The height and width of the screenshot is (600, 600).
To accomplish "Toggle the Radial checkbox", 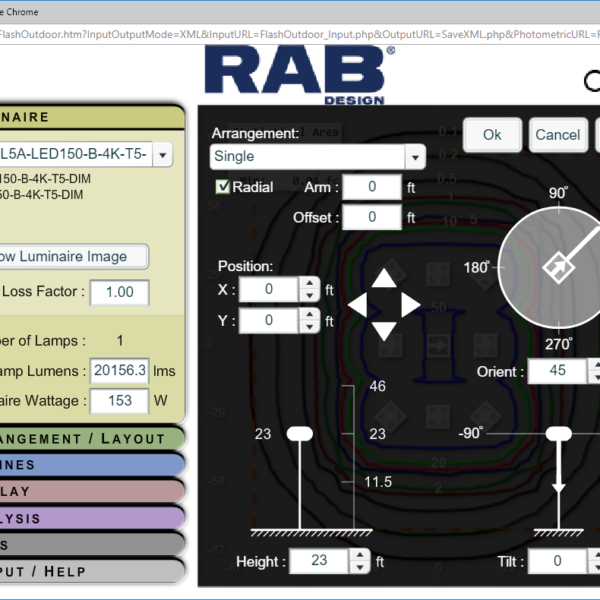I will (223, 187).
